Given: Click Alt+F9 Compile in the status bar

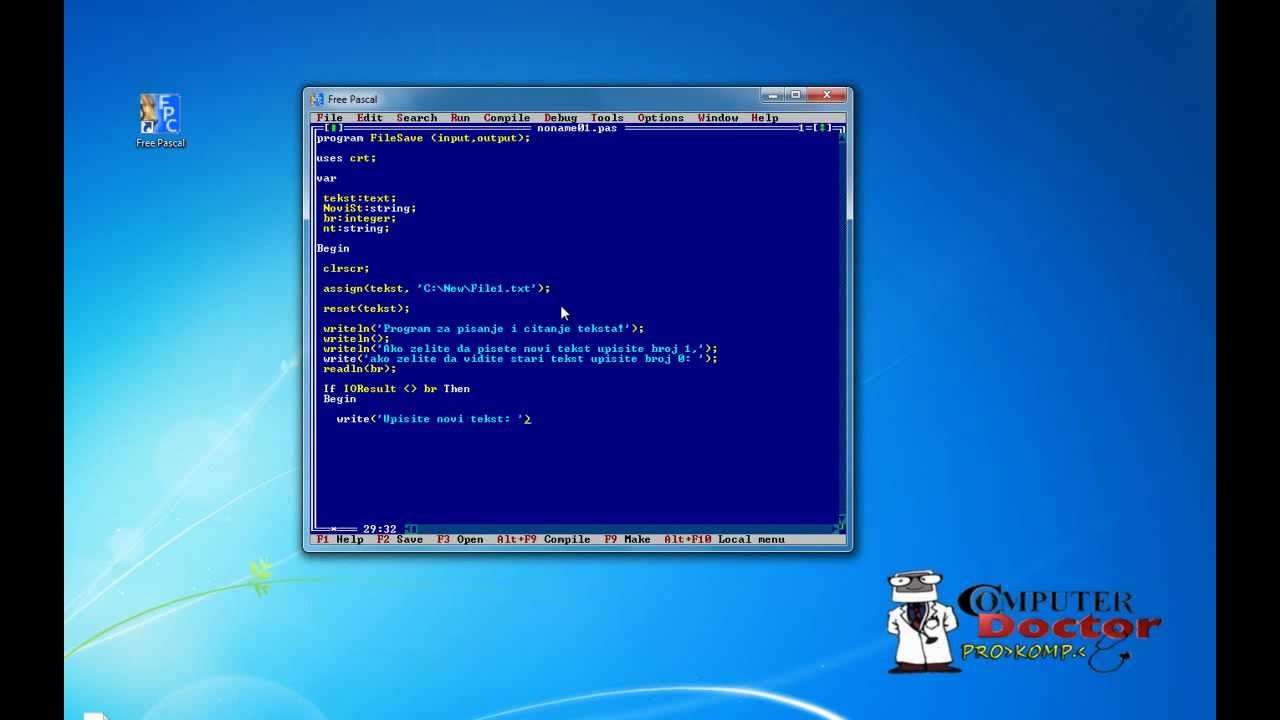Looking at the screenshot, I should click(544, 539).
